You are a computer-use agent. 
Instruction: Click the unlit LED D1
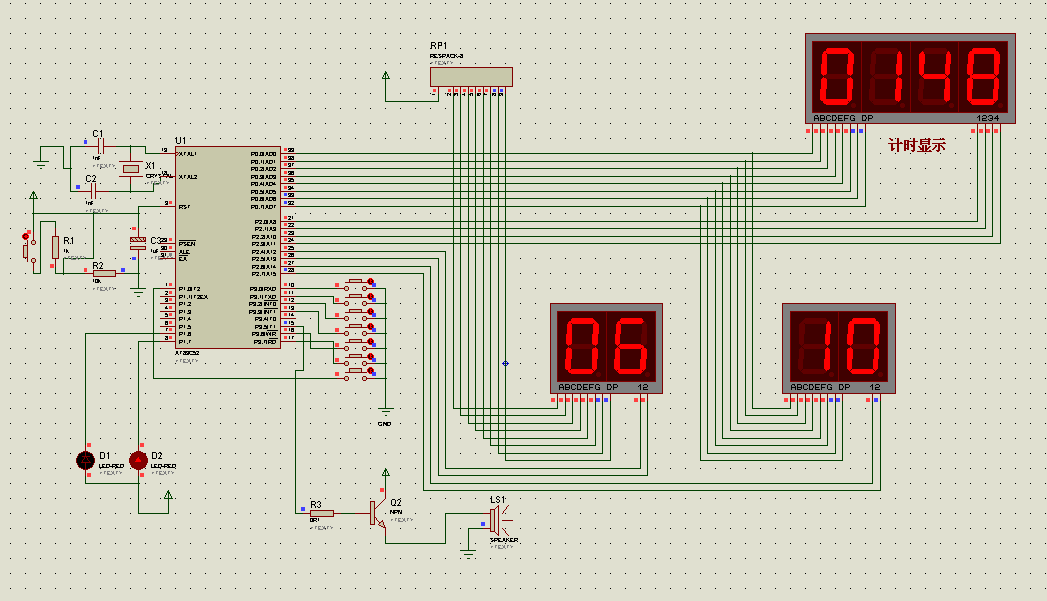tap(87, 460)
